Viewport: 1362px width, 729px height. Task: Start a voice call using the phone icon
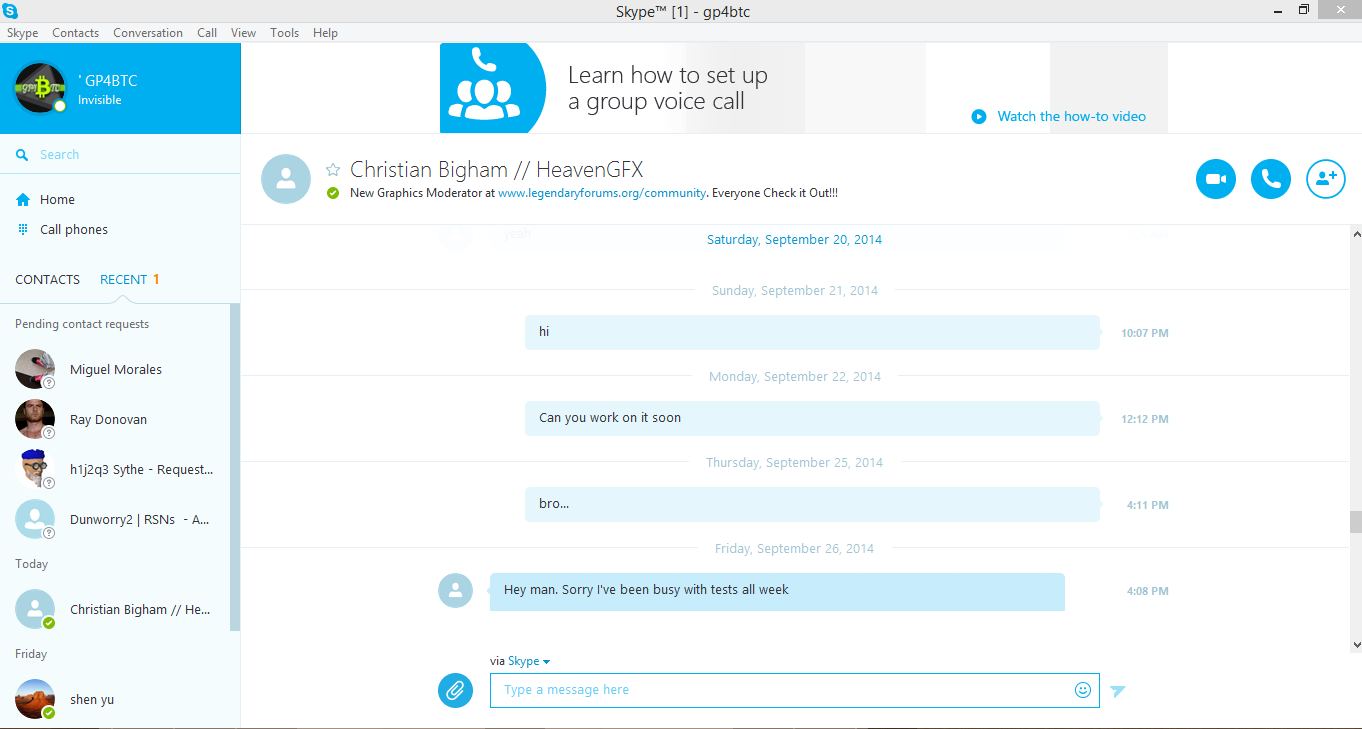pyautogui.click(x=1271, y=179)
